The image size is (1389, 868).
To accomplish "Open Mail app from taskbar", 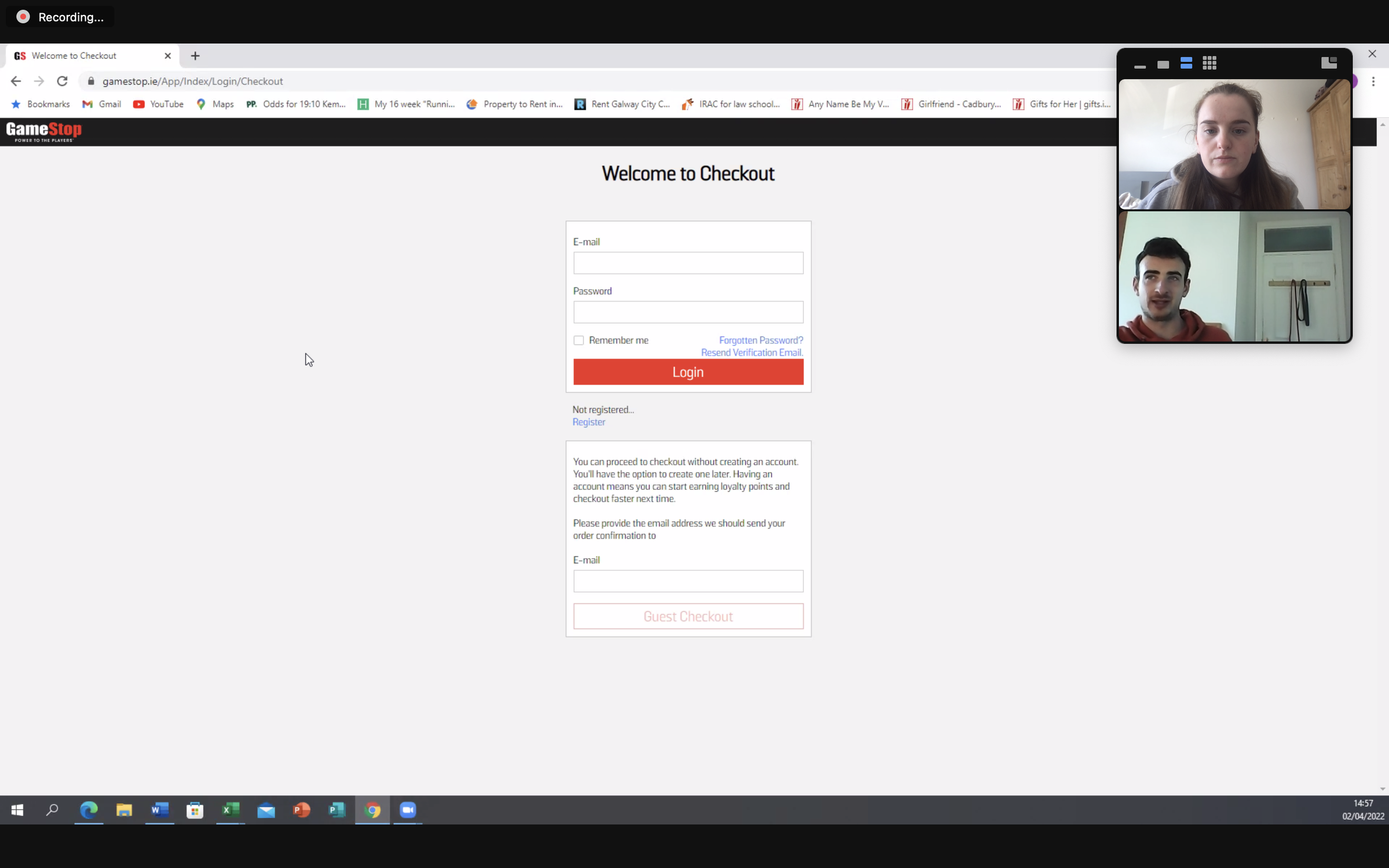I will 266,810.
